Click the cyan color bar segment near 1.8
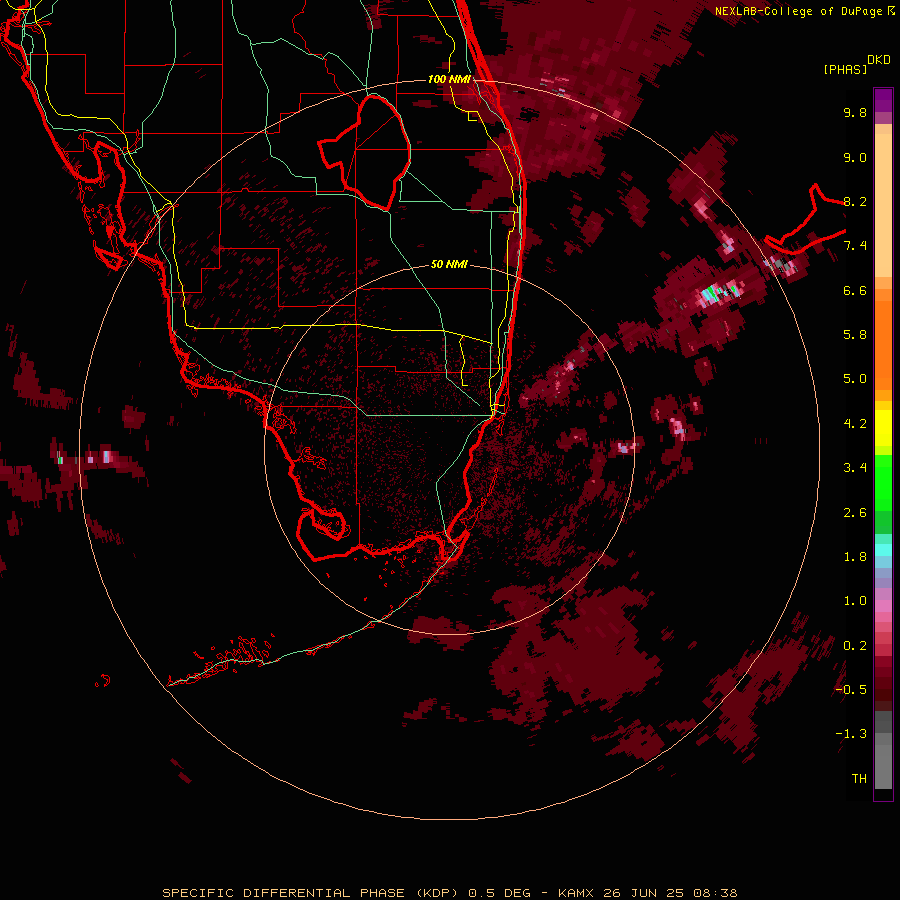Image resolution: width=900 pixels, height=900 pixels. coord(883,550)
